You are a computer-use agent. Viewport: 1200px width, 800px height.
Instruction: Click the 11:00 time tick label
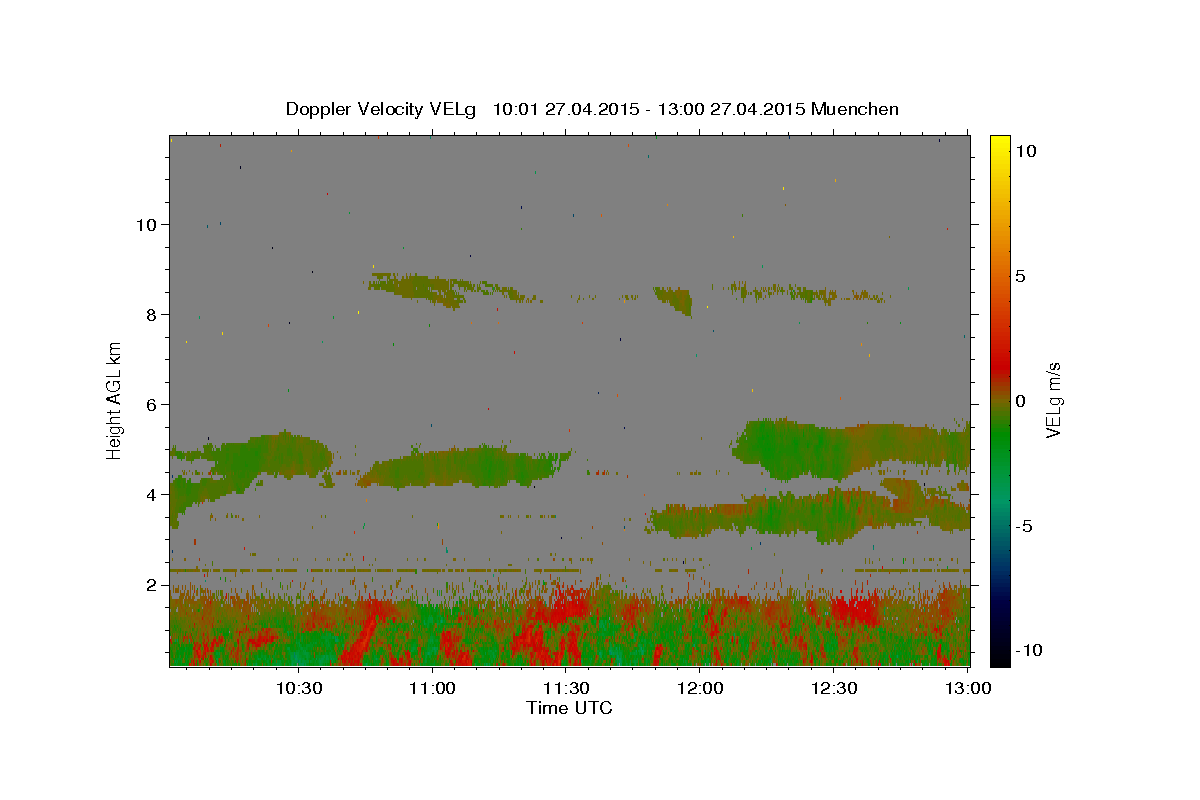pos(432,688)
